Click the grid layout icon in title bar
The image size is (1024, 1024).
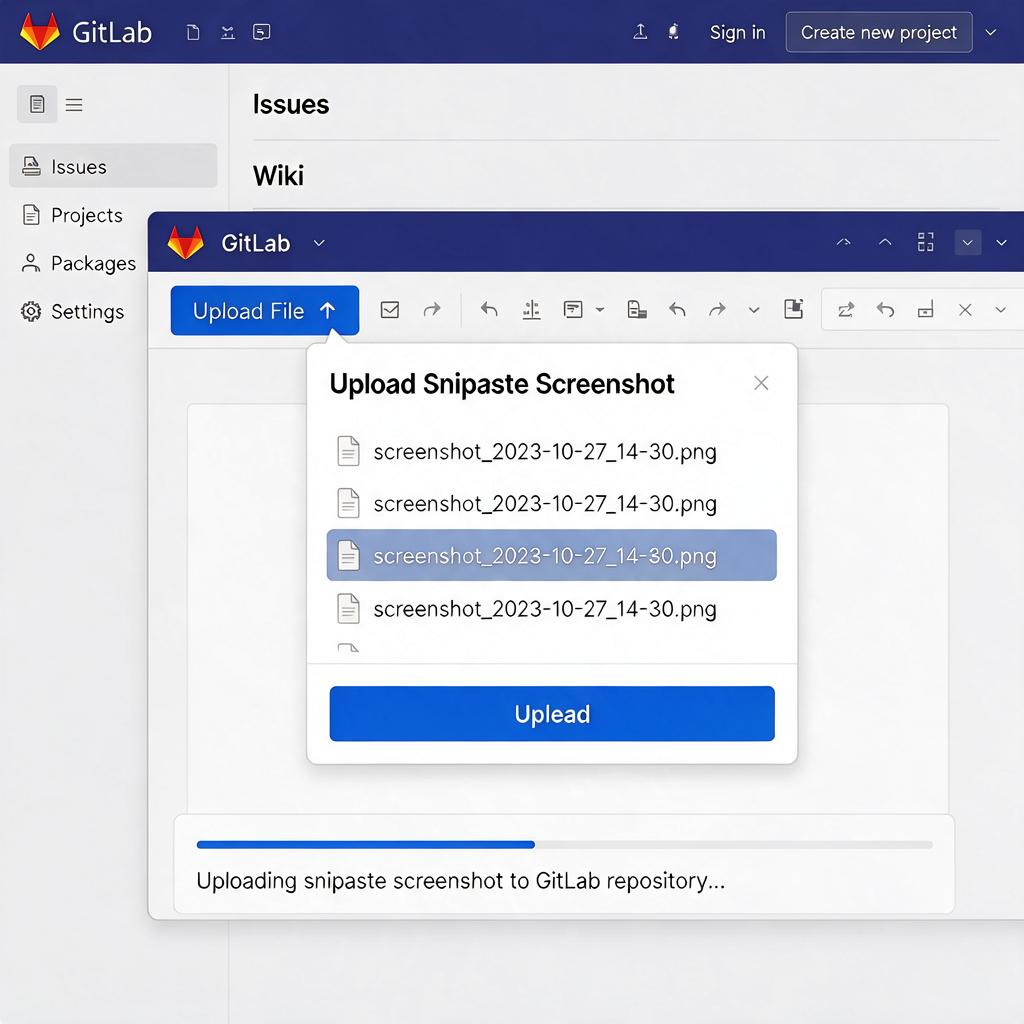point(925,242)
